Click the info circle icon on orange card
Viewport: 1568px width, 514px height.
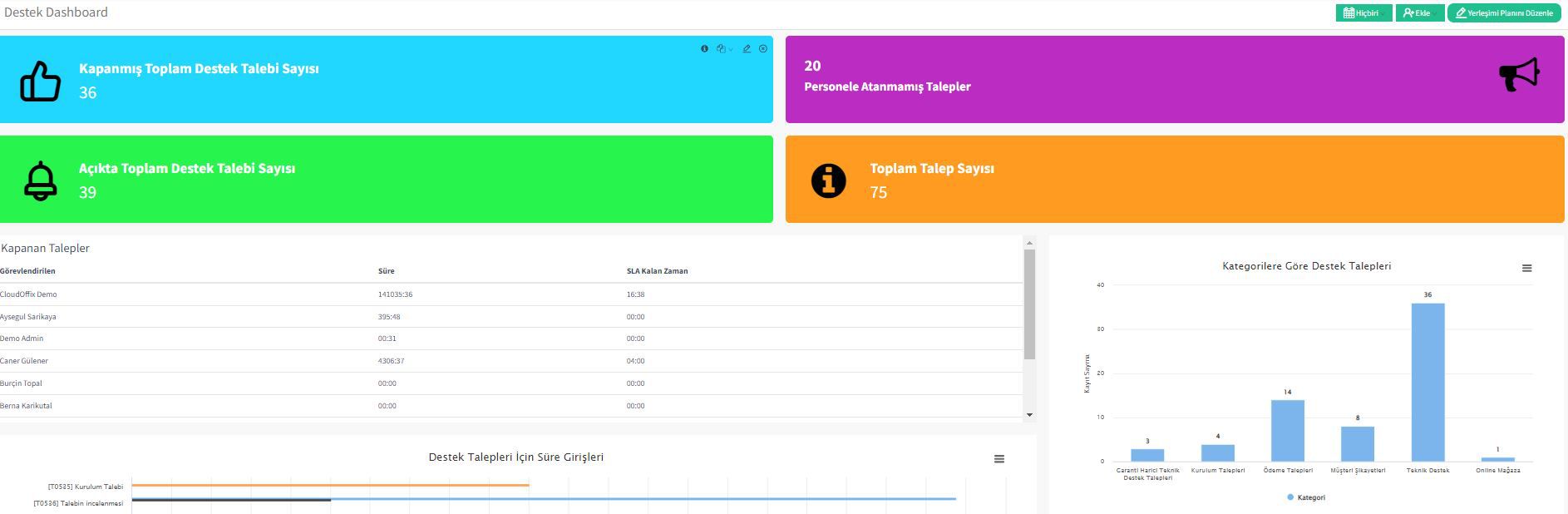tap(828, 180)
